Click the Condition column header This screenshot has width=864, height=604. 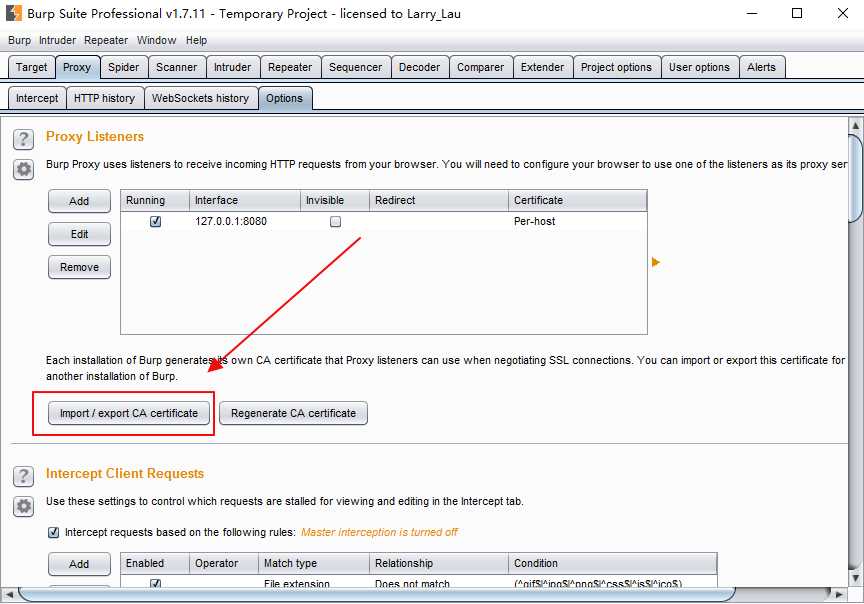(x=612, y=563)
